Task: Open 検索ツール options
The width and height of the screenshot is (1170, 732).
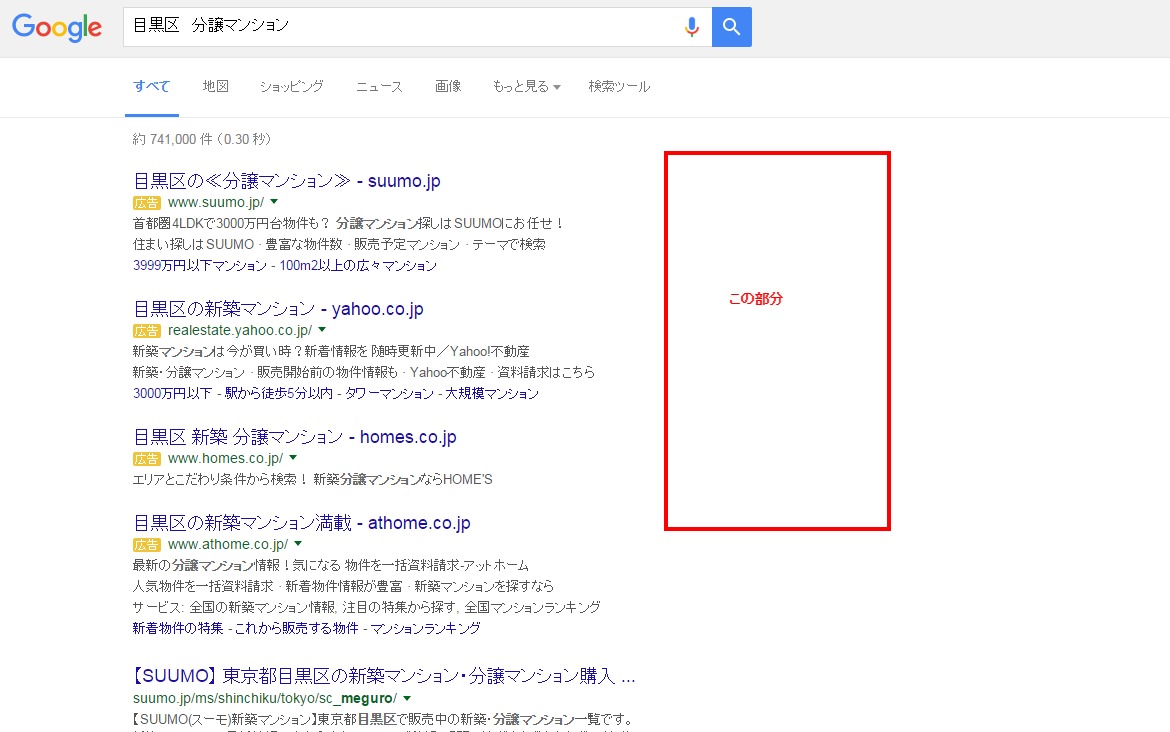Action: coord(619,87)
